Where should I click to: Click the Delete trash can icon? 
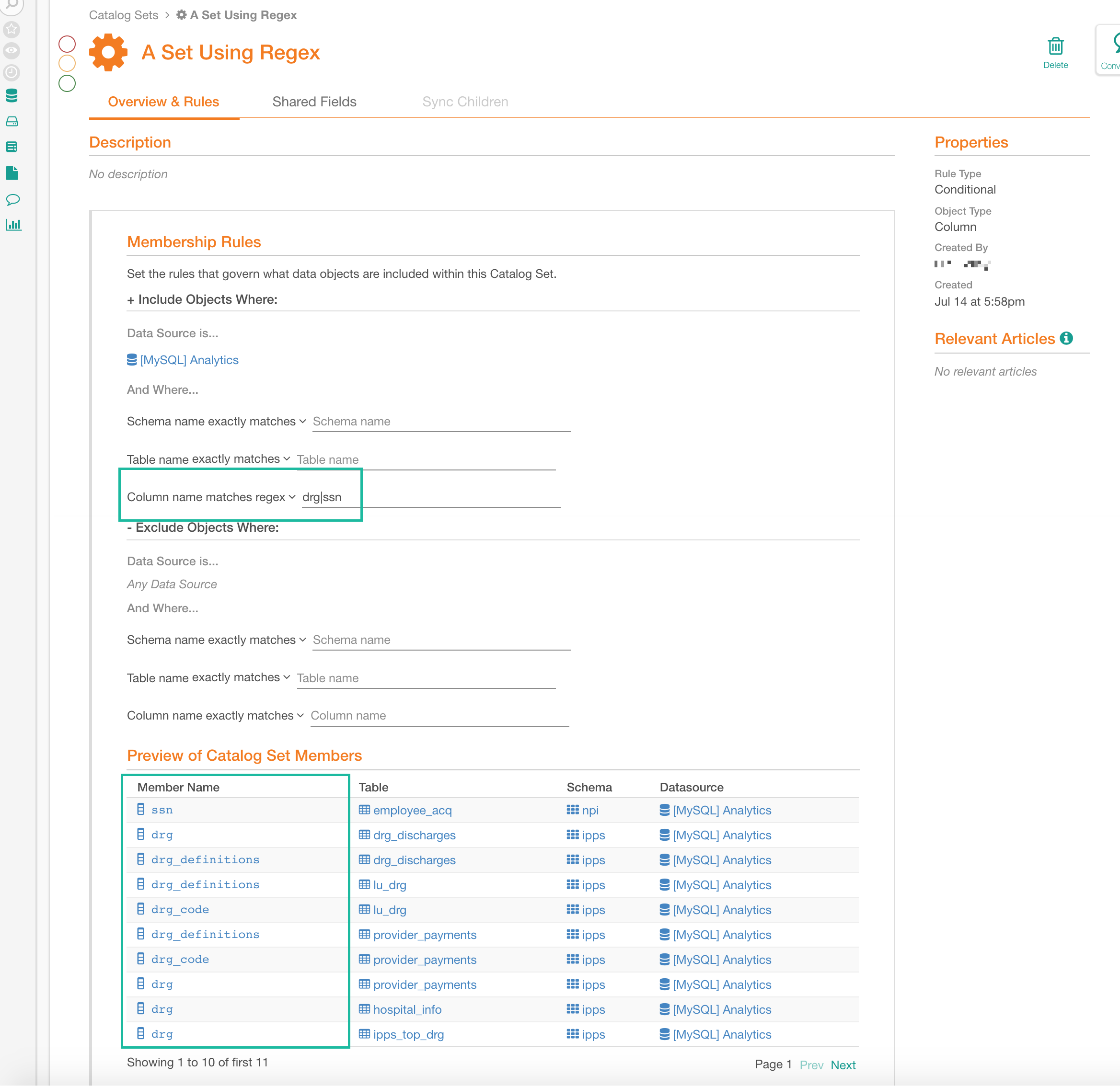(1055, 46)
